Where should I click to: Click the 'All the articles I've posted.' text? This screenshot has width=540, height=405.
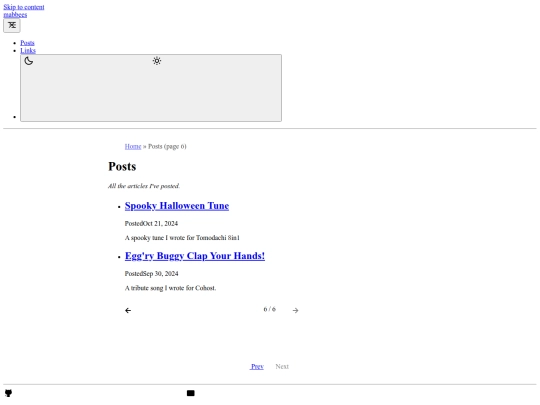pos(144,186)
